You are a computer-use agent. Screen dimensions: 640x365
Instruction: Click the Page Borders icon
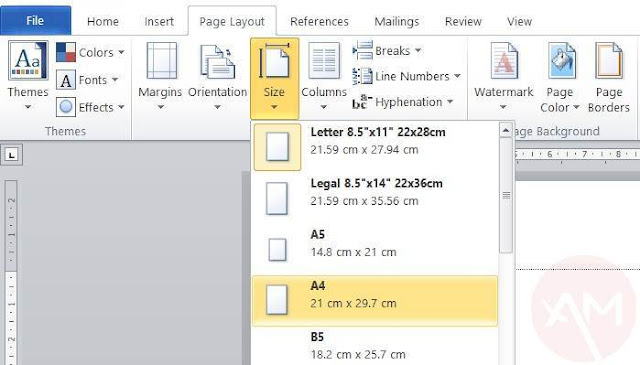coord(609,61)
